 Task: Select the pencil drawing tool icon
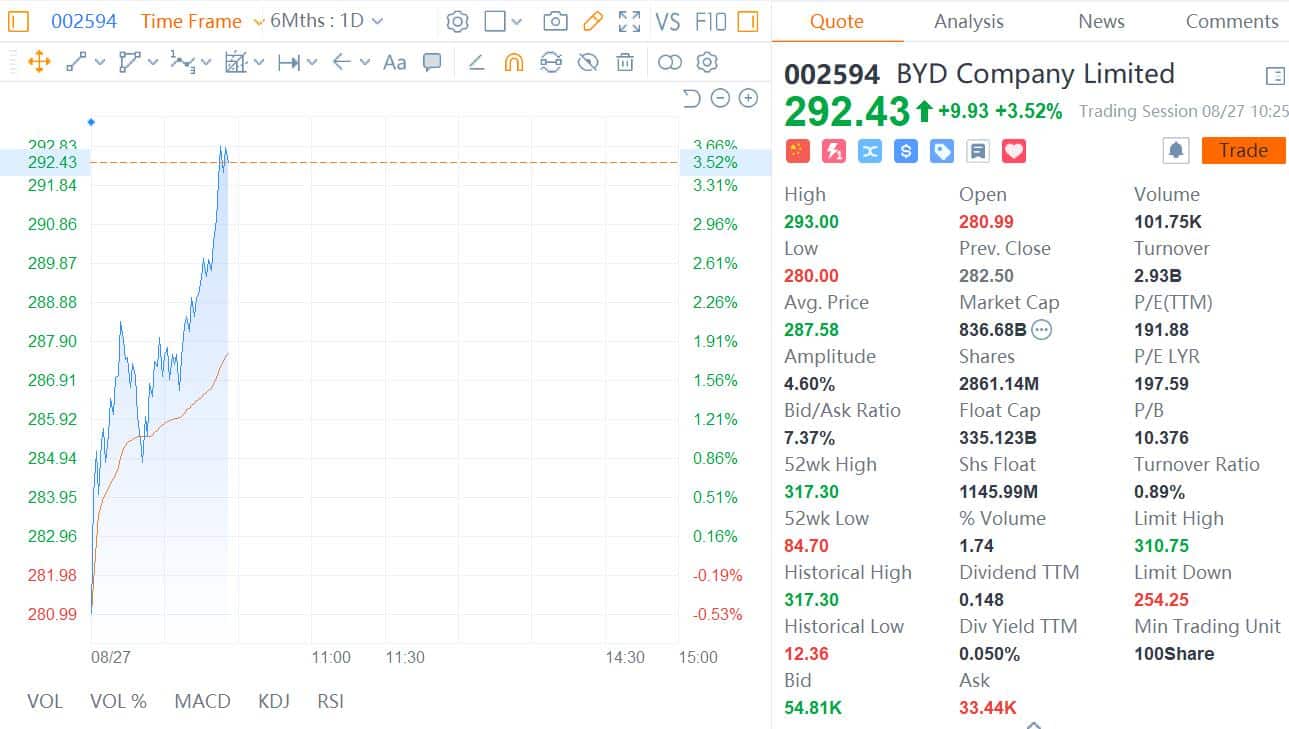(592, 21)
